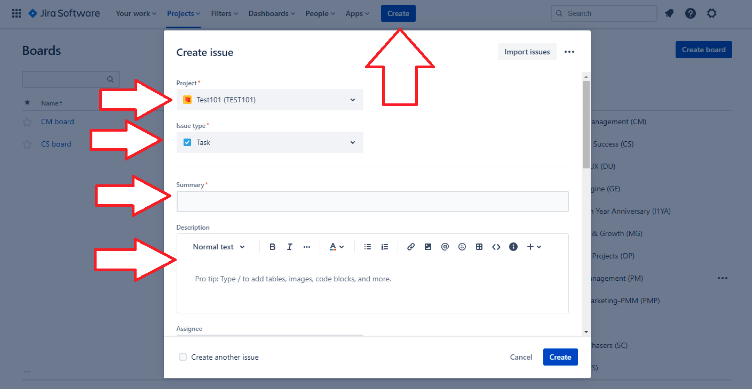Insert a link in description

tap(411, 247)
